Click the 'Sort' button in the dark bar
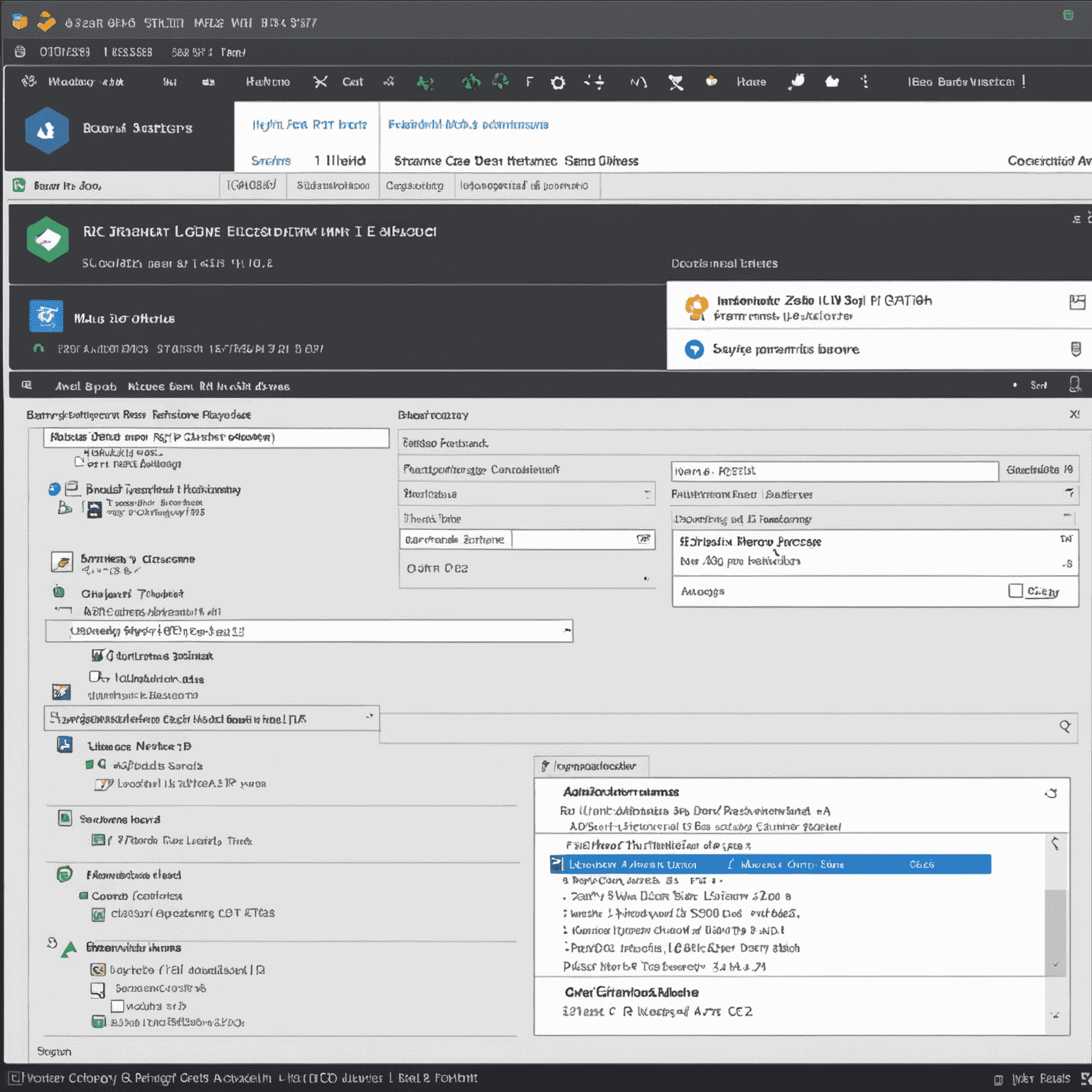 coord(1039,385)
